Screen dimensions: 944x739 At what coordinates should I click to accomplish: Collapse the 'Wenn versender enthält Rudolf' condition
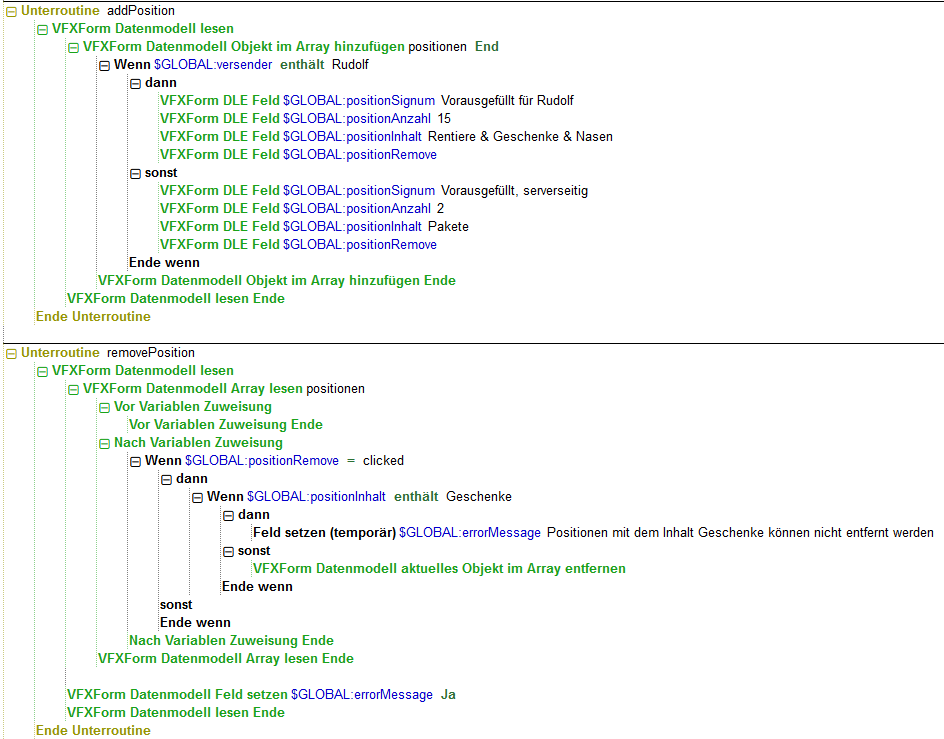(104, 65)
